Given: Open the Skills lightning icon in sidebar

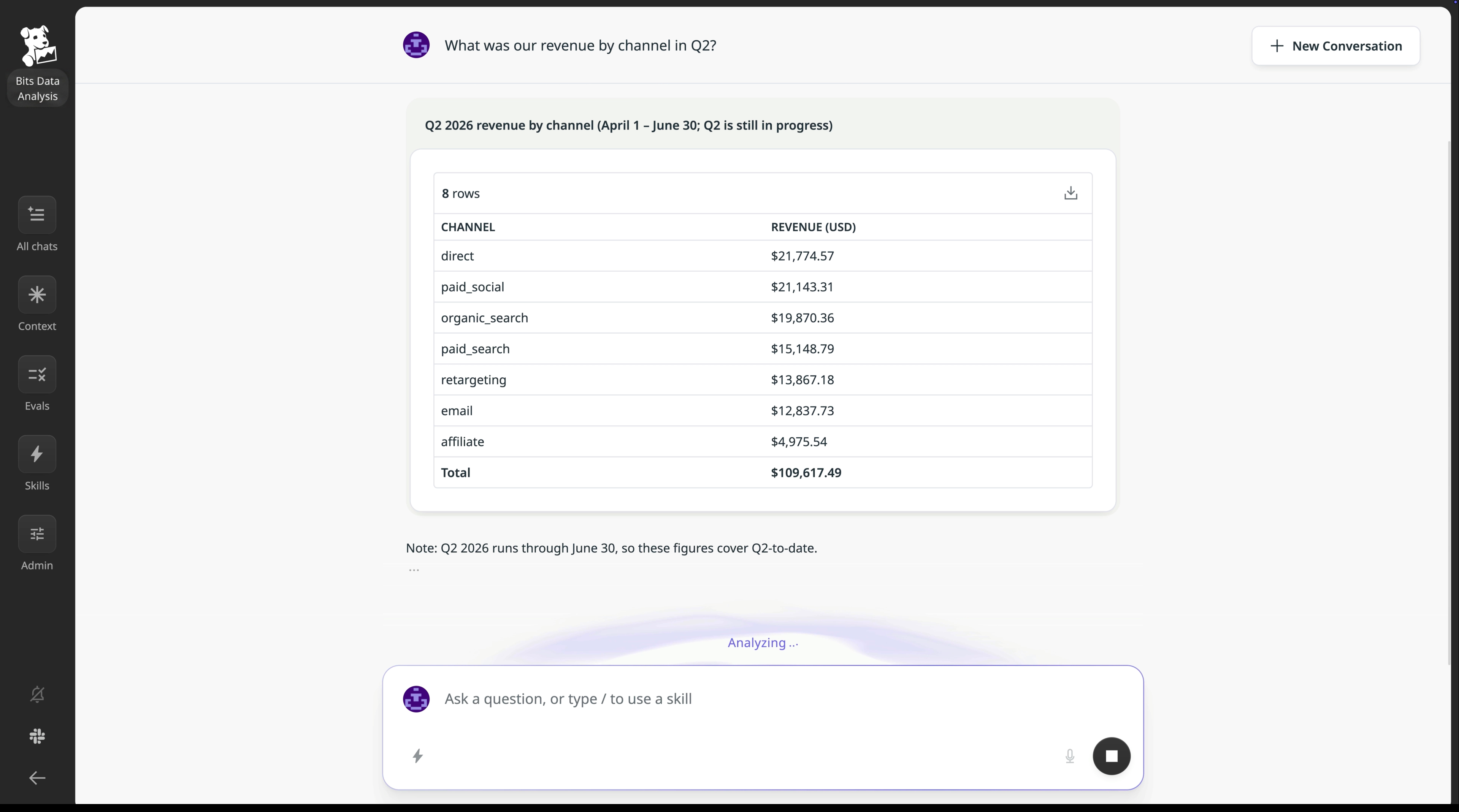Looking at the screenshot, I should (37, 454).
